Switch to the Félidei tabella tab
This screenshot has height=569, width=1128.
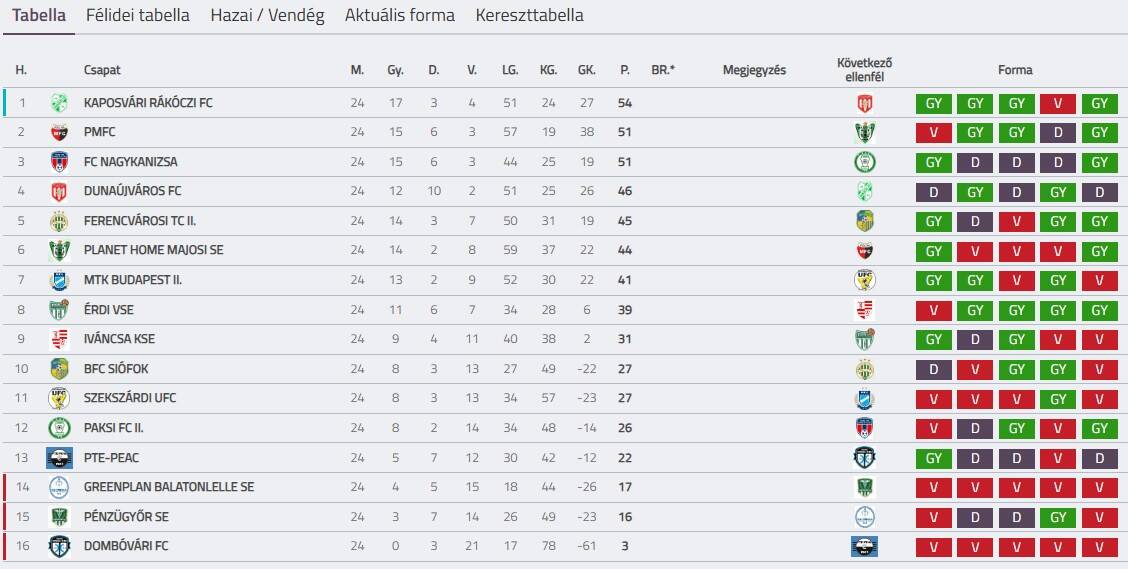click(138, 16)
